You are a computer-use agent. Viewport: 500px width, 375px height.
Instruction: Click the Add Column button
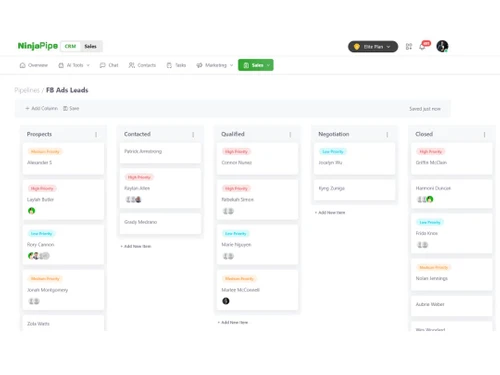pyautogui.click(x=42, y=108)
